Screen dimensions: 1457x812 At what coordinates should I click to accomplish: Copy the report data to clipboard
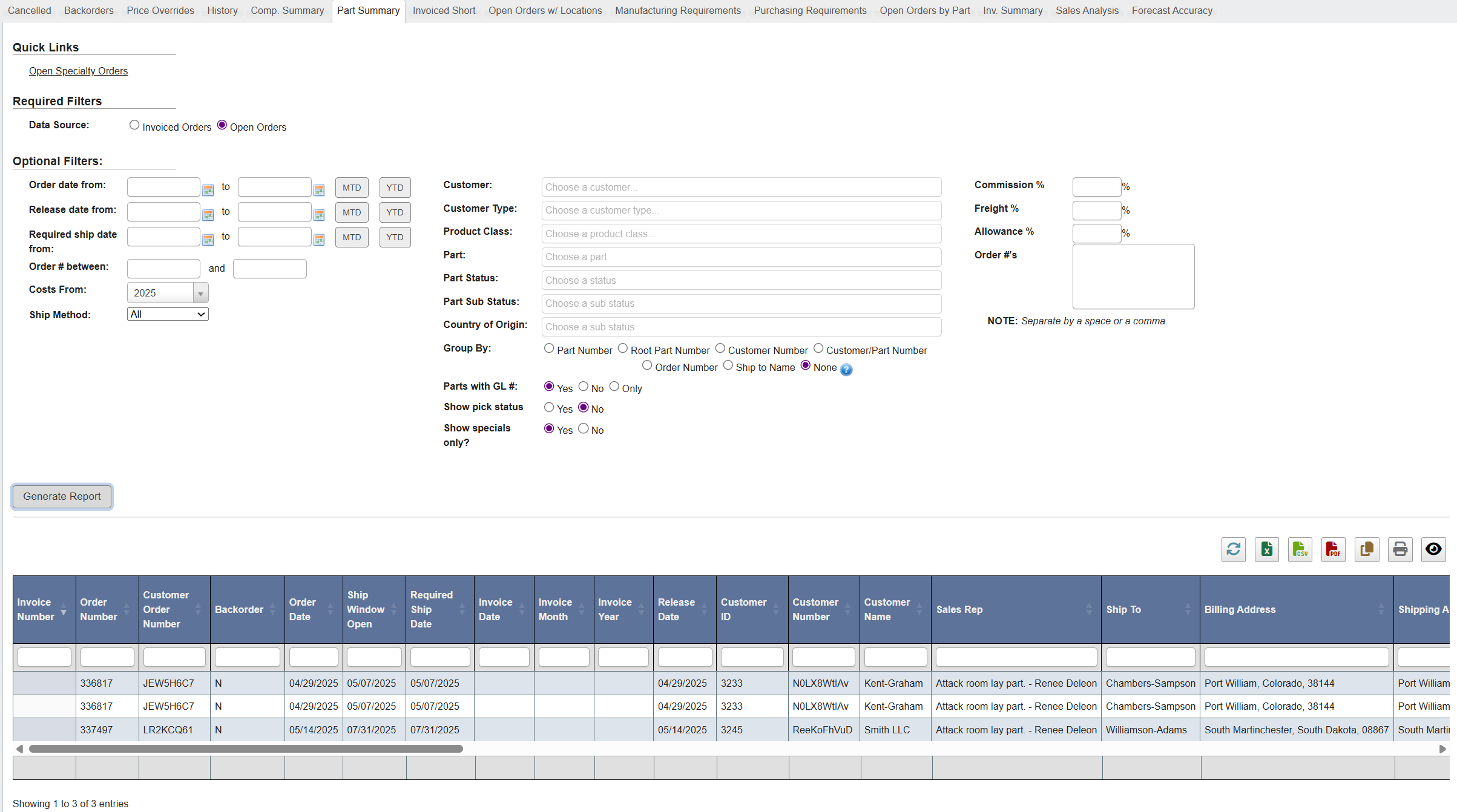click(1366, 549)
